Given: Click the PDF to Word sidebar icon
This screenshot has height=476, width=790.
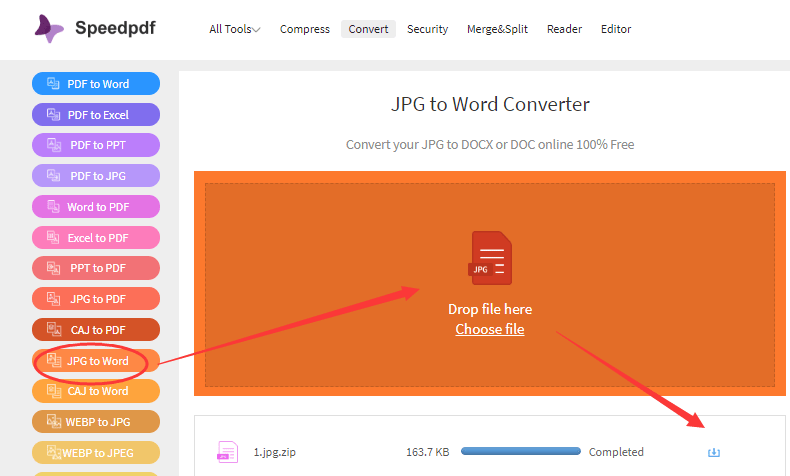Looking at the screenshot, I should [x=53, y=84].
